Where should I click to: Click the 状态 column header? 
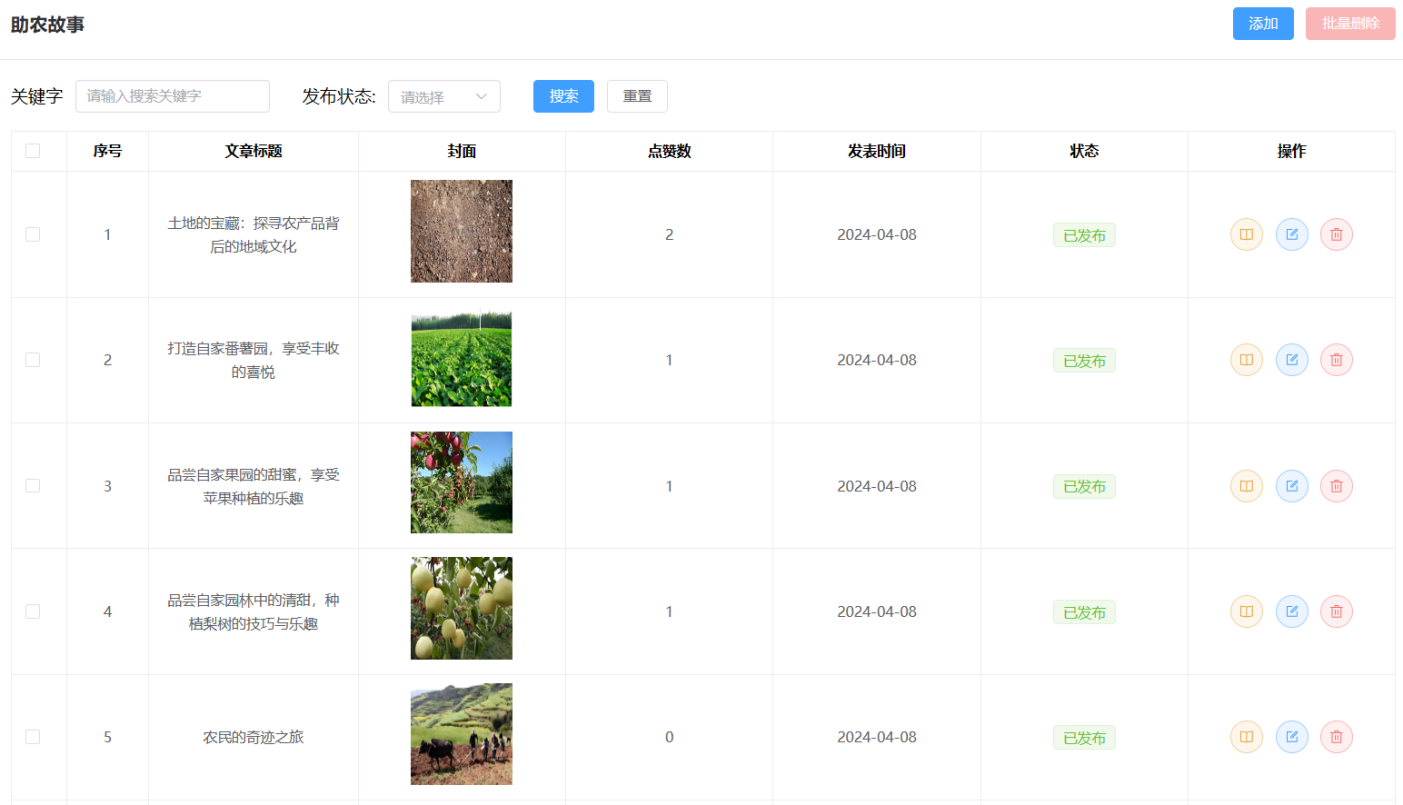click(1084, 151)
